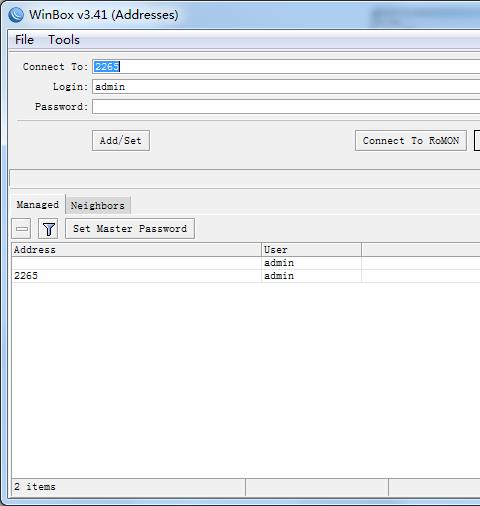Sort by the User column header
480x506 pixels.
tap(311, 250)
